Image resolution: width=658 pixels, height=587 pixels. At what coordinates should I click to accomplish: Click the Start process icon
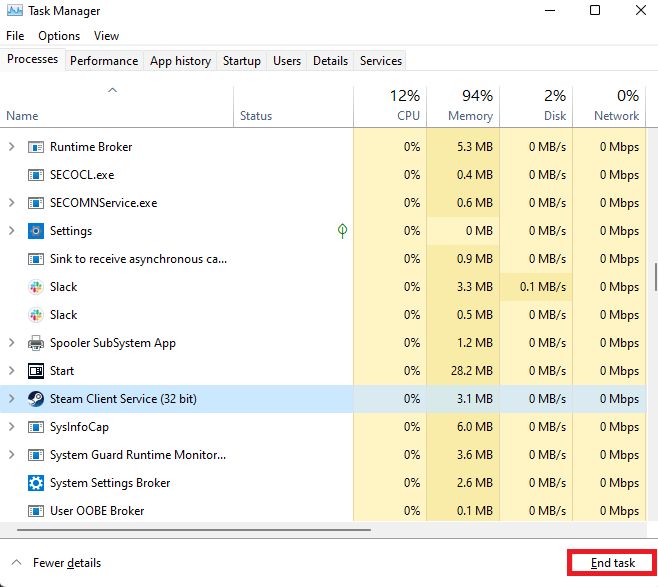[x=35, y=371]
